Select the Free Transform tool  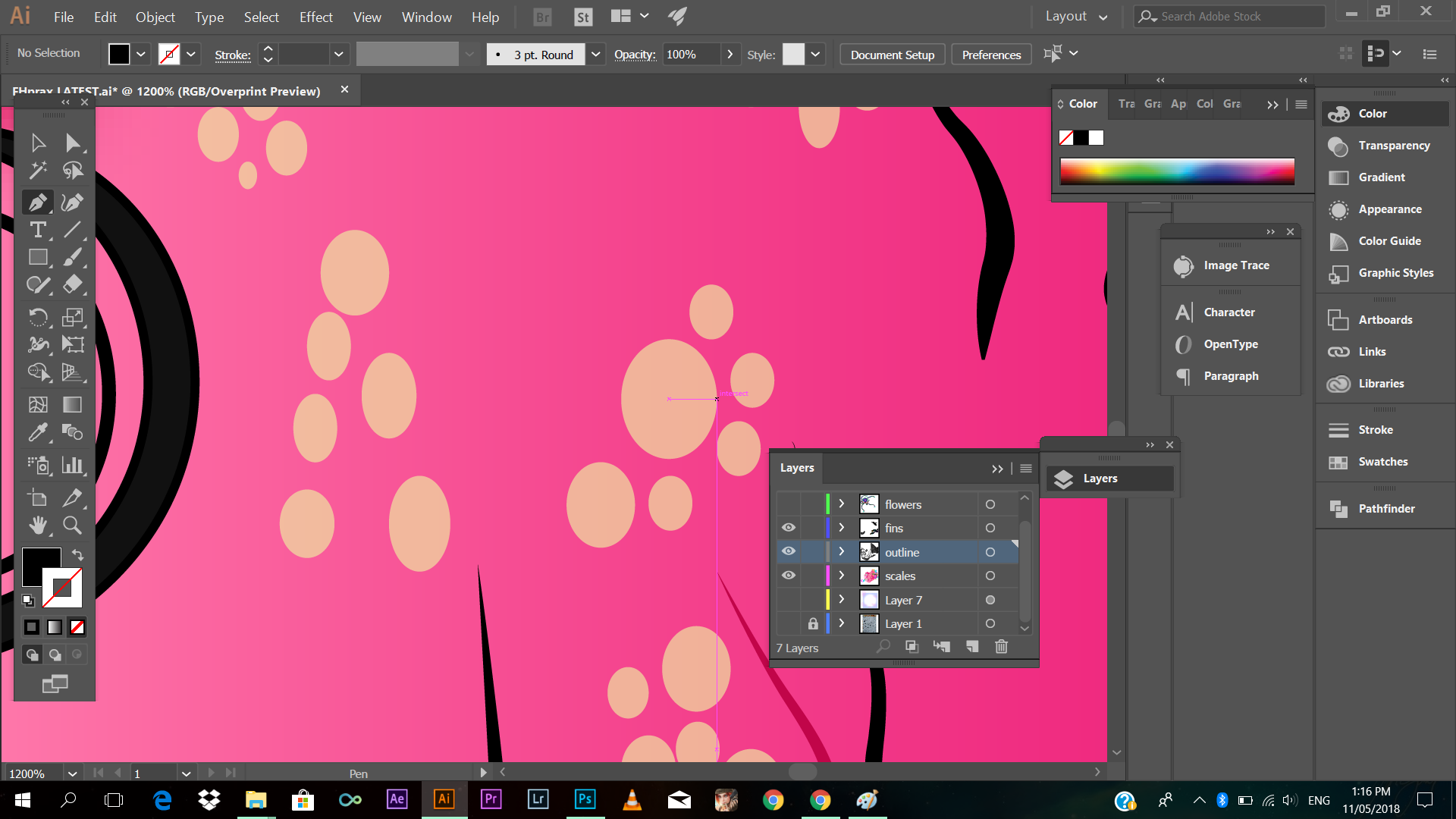pos(73,344)
